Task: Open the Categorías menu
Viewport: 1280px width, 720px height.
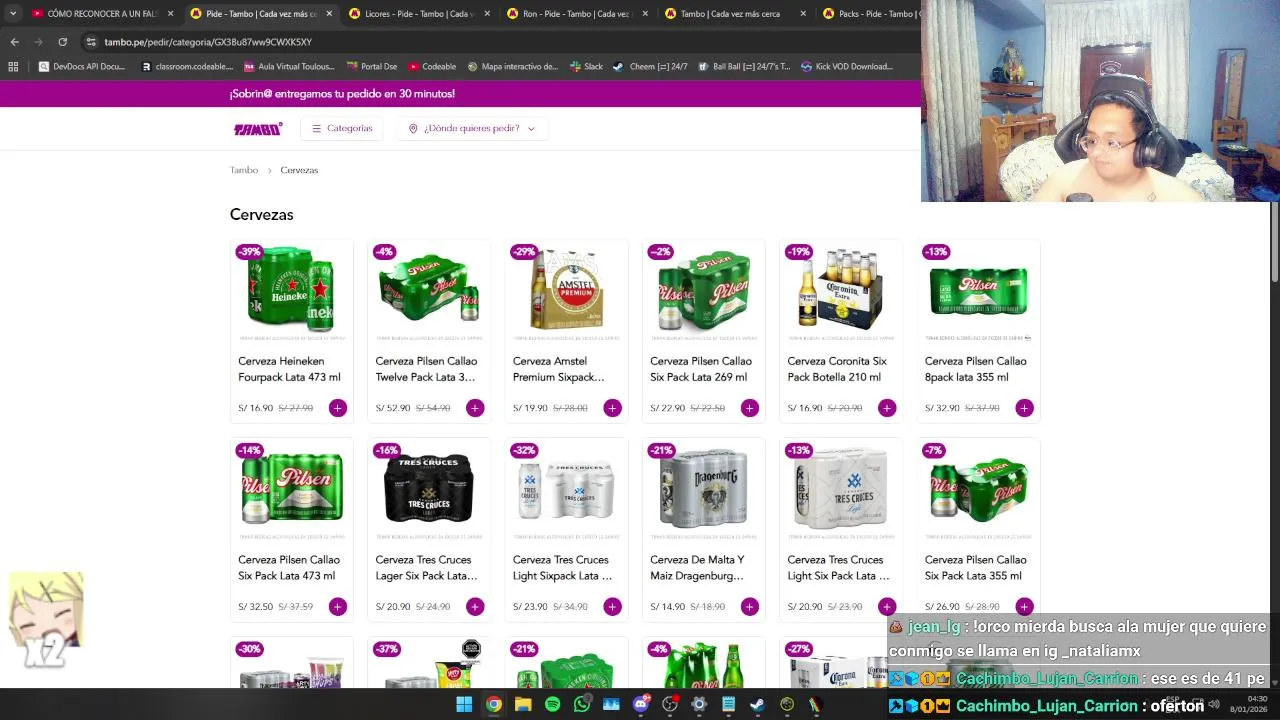Action: (x=342, y=128)
